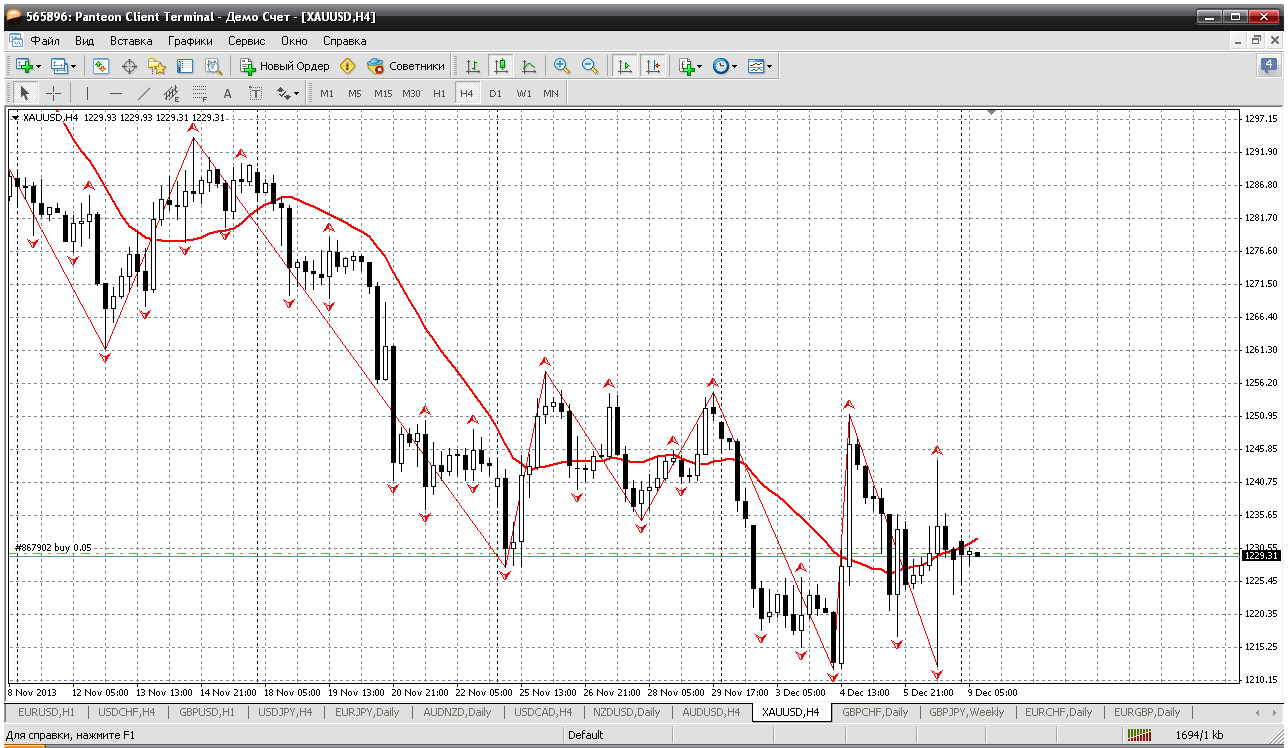Switch to the GBPCHF,Daily chart tab
This screenshot has width=1288, height=748.
(x=875, y=712)
